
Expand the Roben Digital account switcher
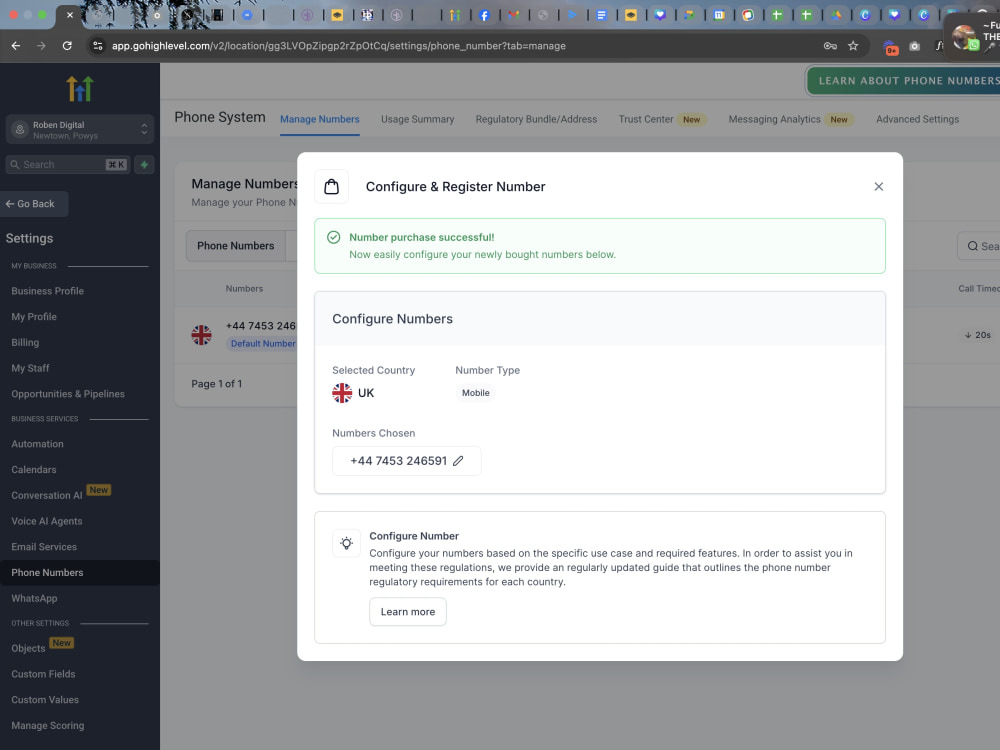(80, 129)
